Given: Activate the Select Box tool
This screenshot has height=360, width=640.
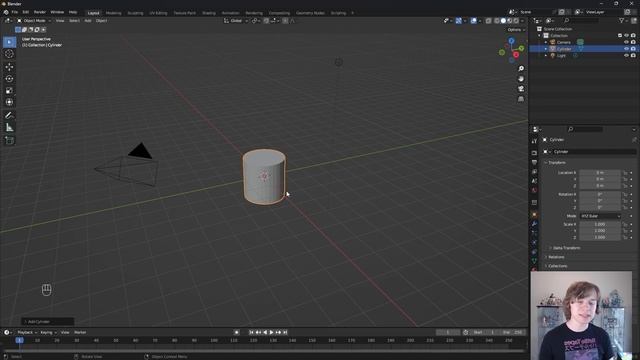Looking at the screenshot, I should (9, 42).
